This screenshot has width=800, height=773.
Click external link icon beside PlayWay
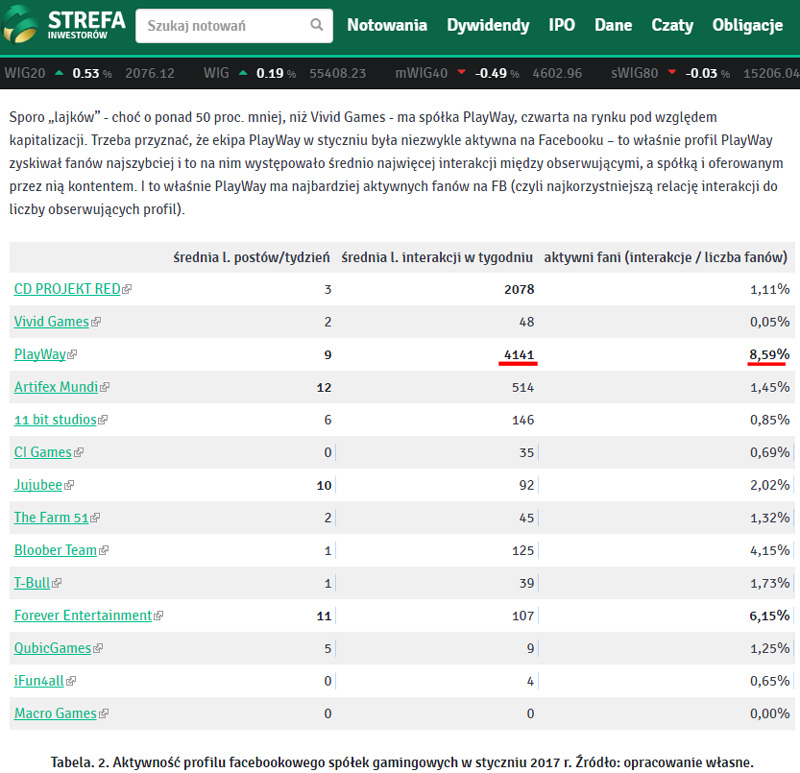coord(72,355)
